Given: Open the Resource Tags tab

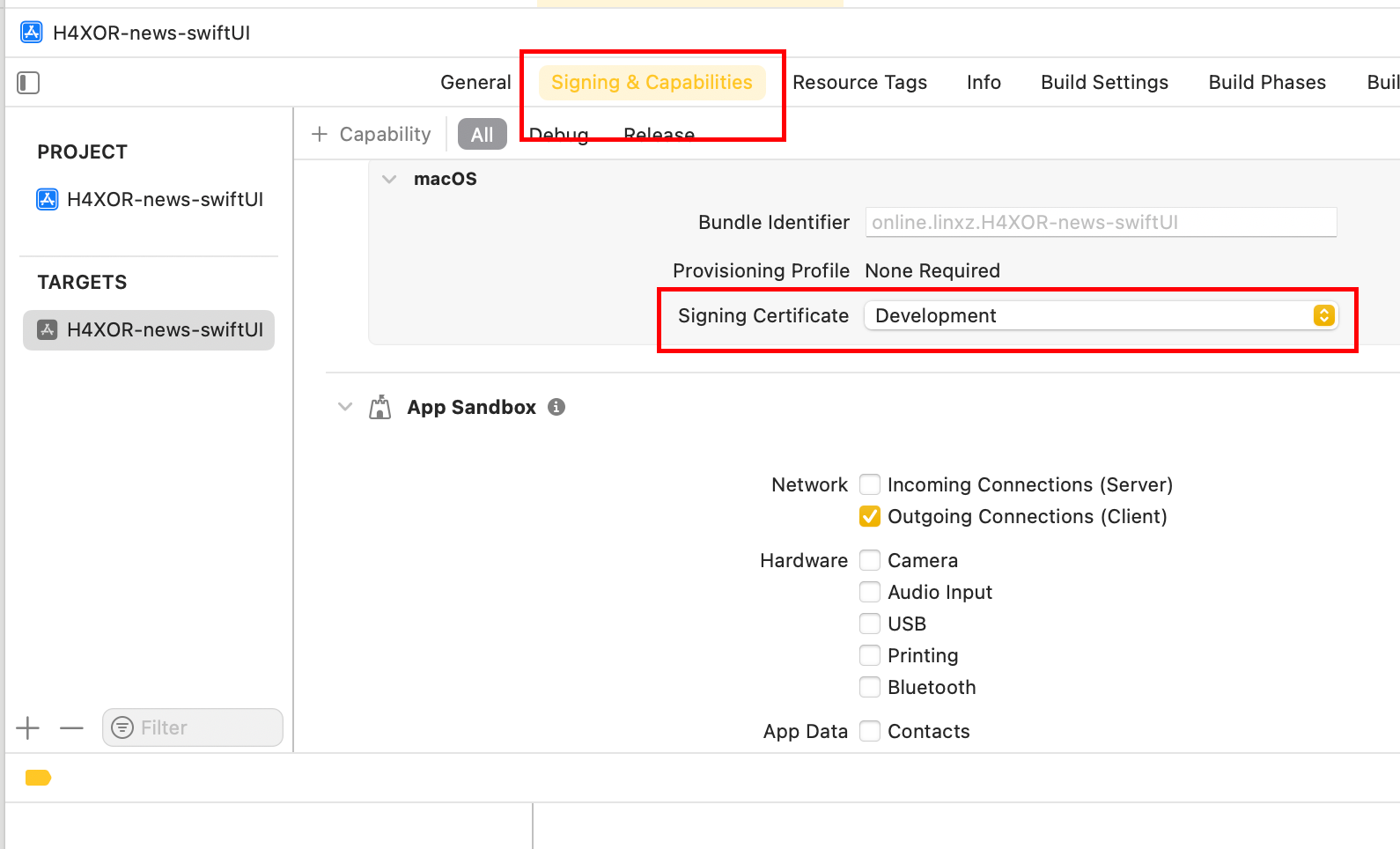Looking at the screenshot, I should 859,82.
